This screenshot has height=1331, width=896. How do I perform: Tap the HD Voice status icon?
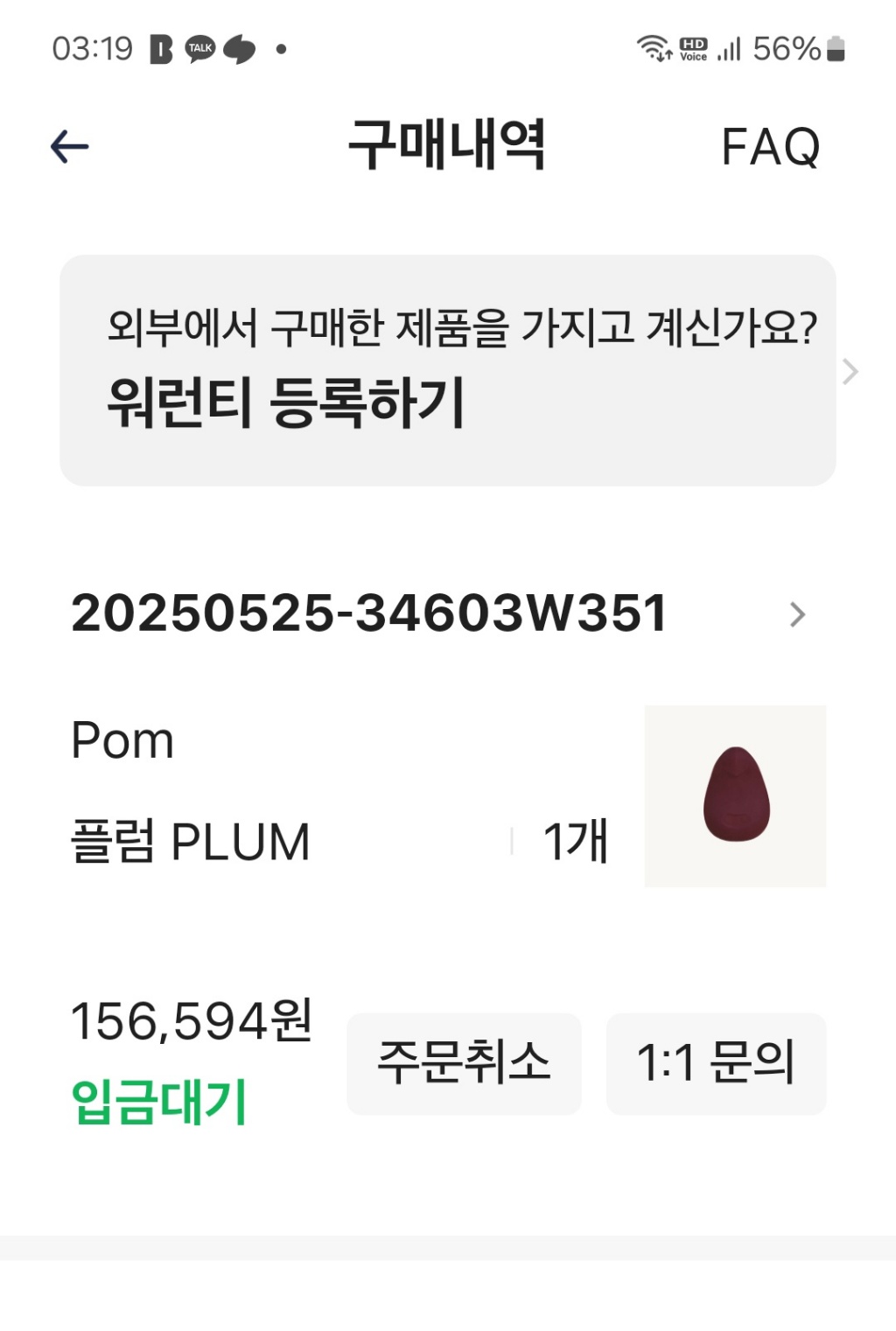point(693,49)
